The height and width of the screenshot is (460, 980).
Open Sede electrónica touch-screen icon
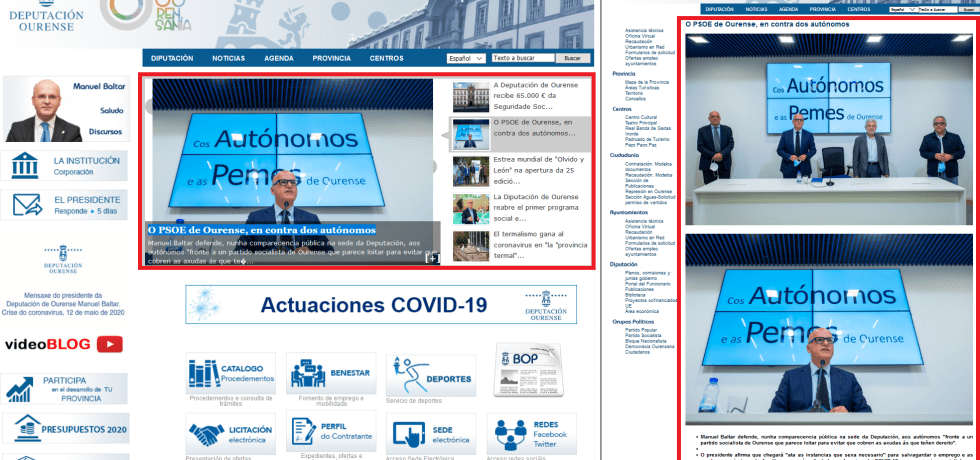click(410, 436)
